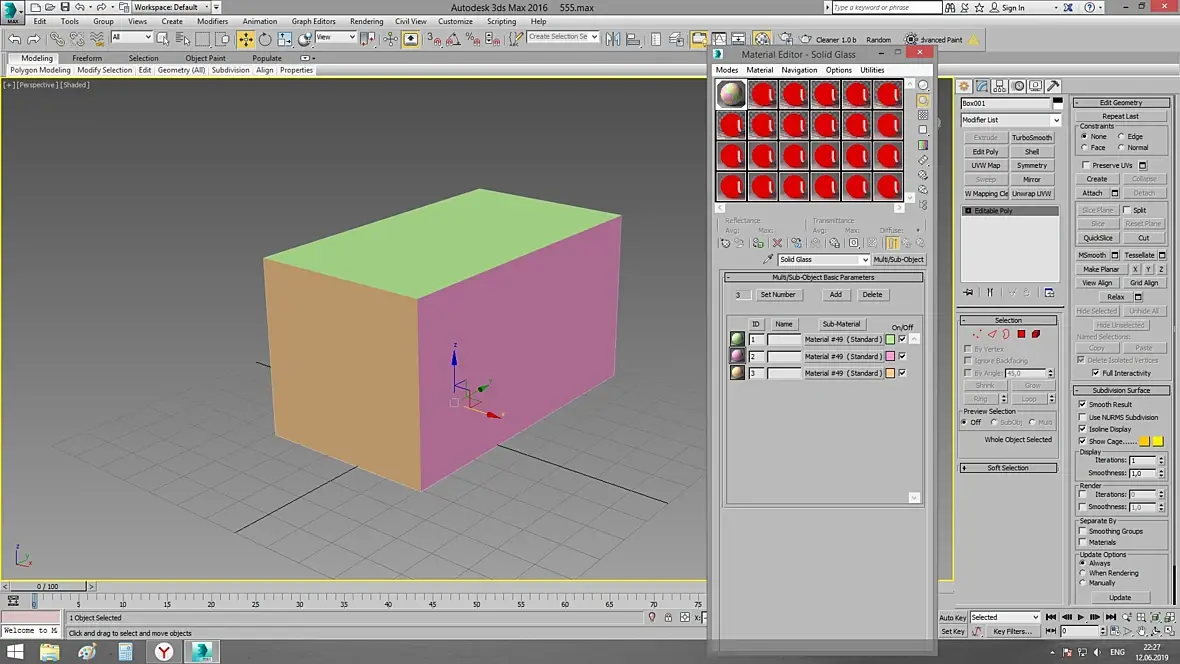Screen dimensions: 1180x664
Task: Open the Rendering menu
Action: 366,21
